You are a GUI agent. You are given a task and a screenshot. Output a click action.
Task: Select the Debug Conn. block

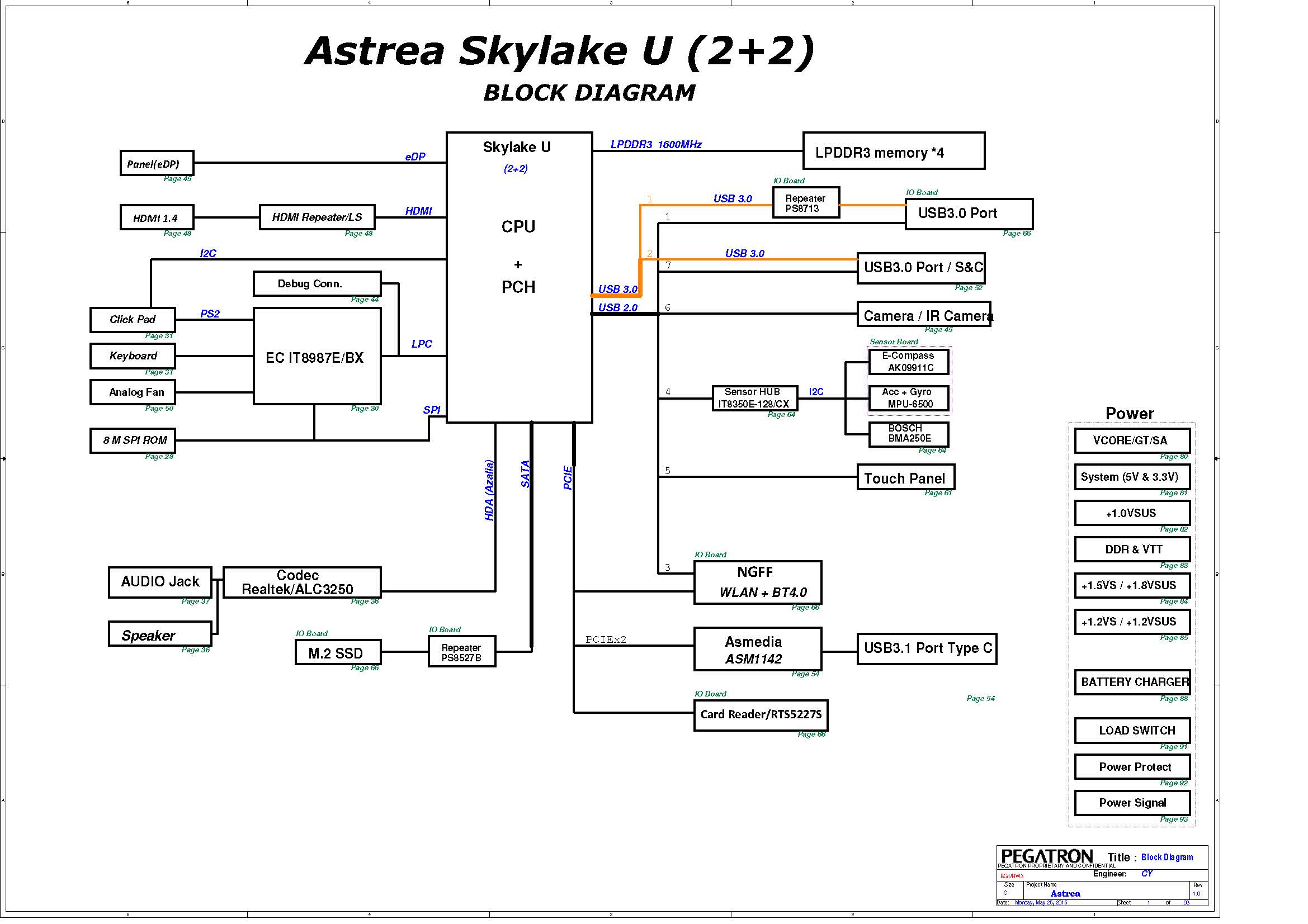pos(317,283)
